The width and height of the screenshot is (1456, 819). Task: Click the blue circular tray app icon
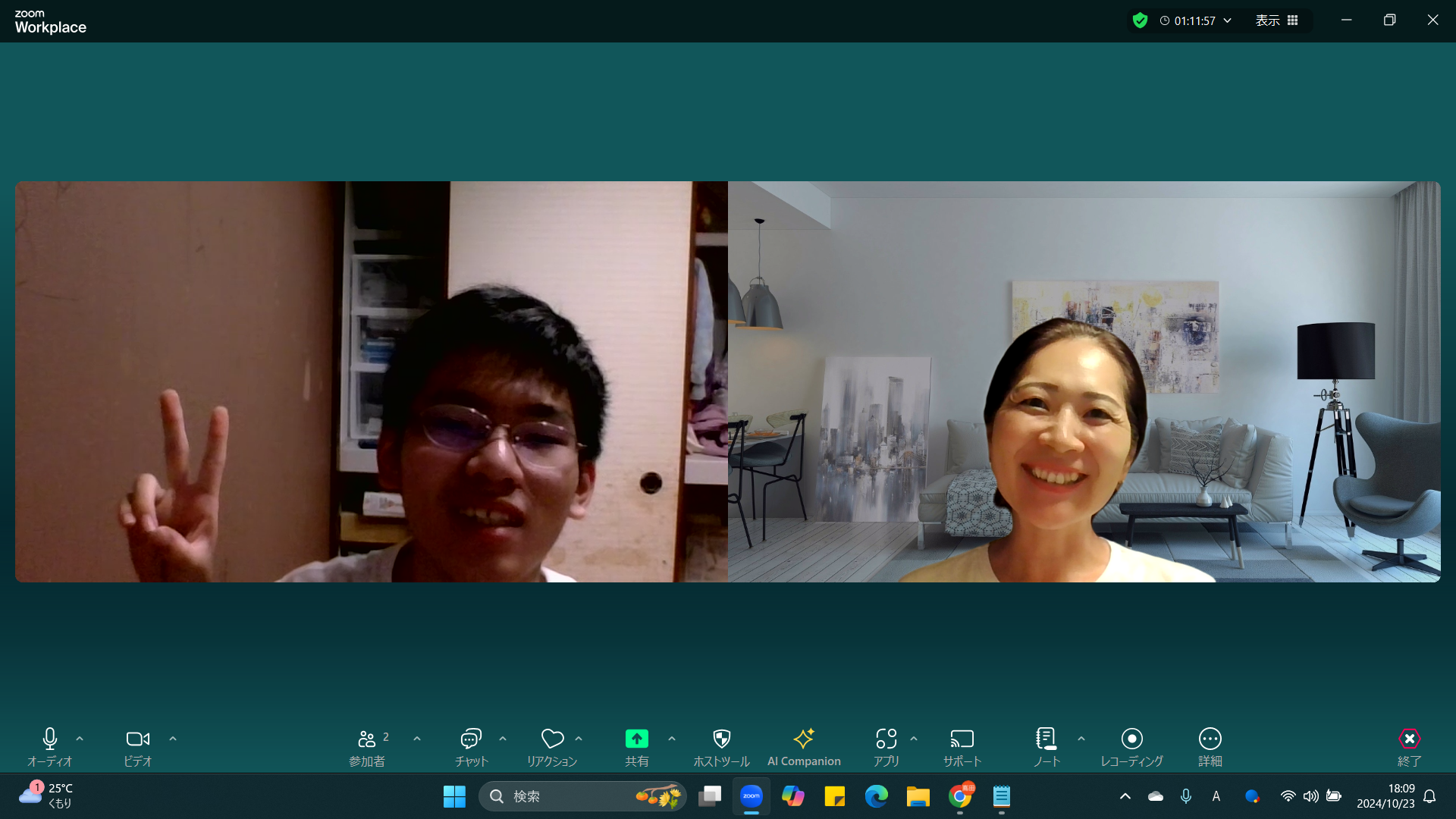click(1252, 796)
